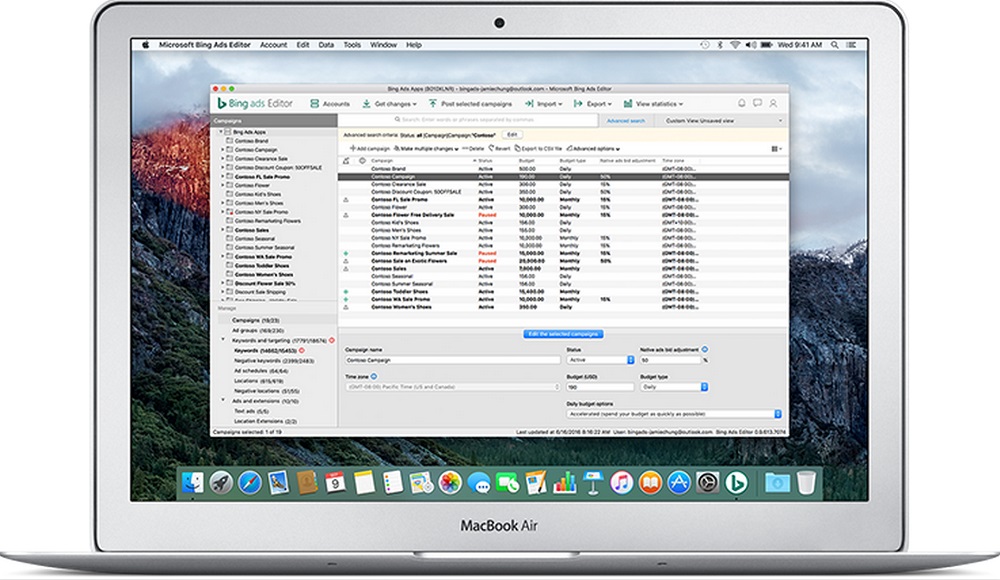Click the Add campaign plus icon
1000x580 pixels.
pyautogui.click(x=353, y=149)
